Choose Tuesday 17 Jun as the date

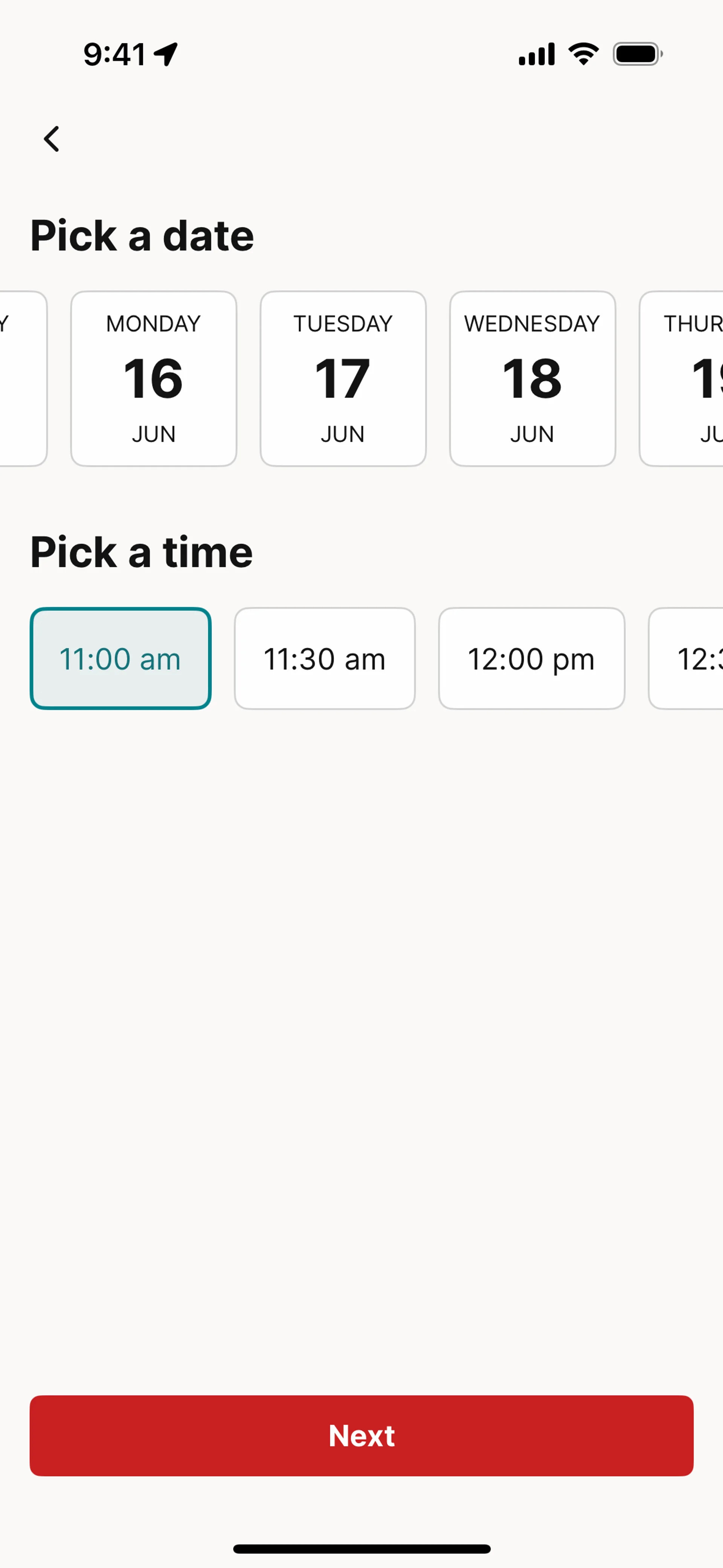(343, 379)
